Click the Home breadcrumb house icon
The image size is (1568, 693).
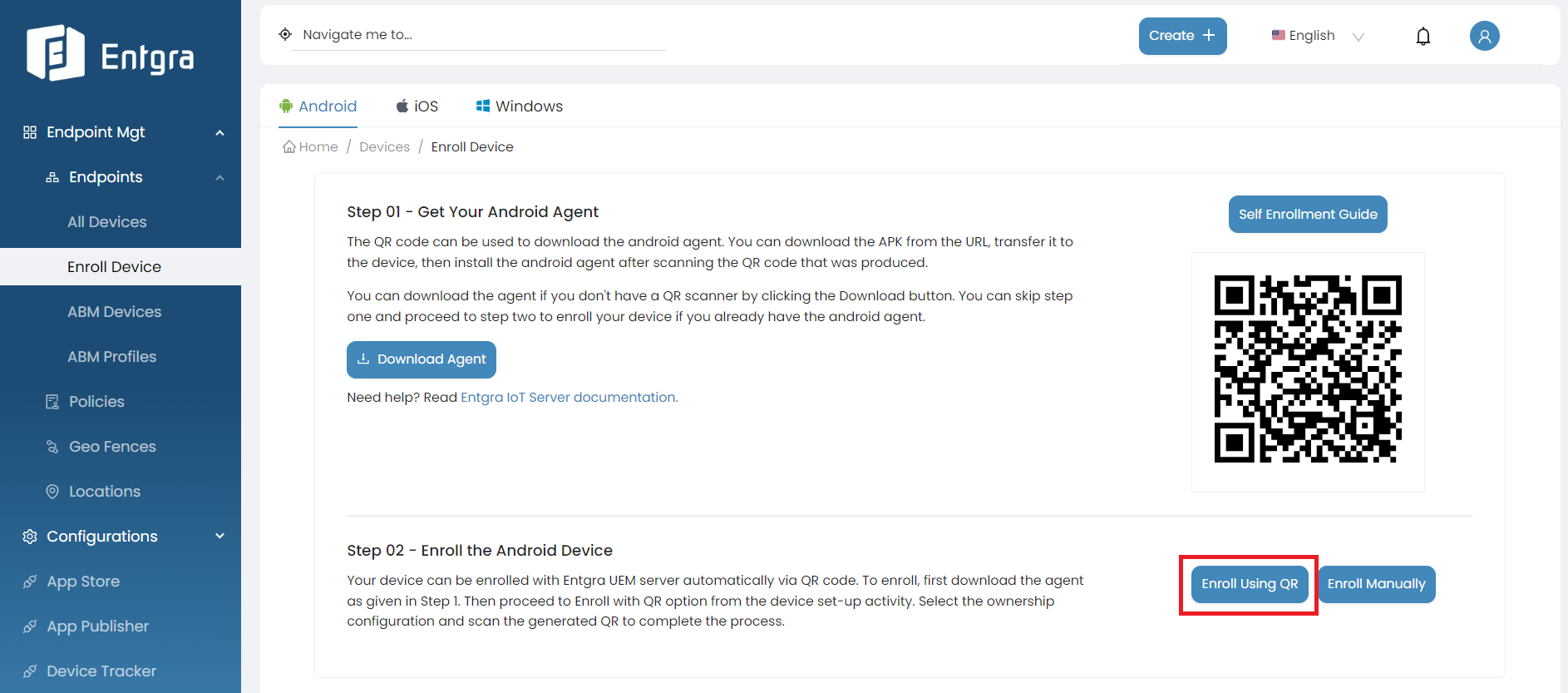click(289, 146)
